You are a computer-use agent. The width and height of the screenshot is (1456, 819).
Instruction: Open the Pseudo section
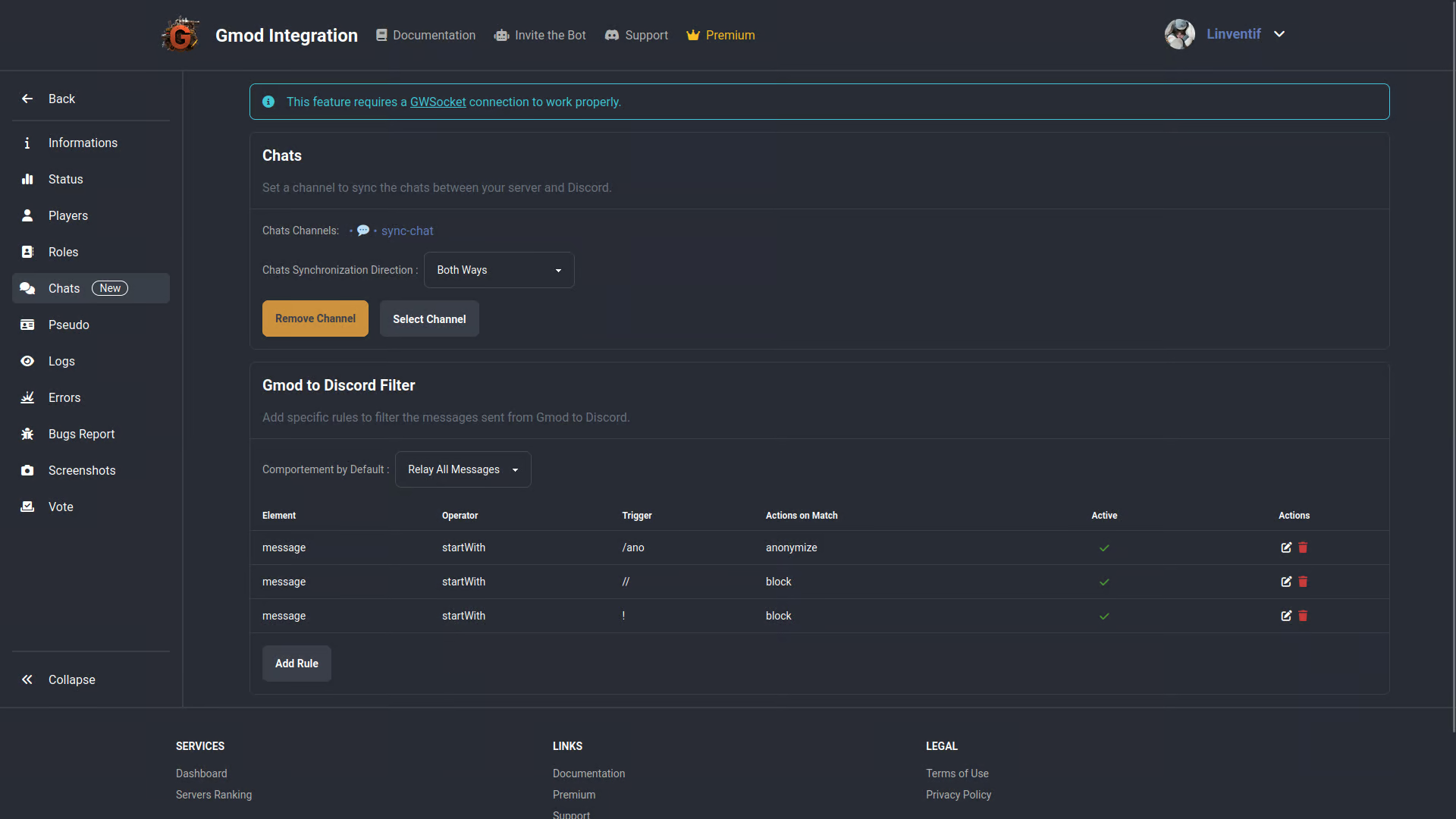click(91, 325)
